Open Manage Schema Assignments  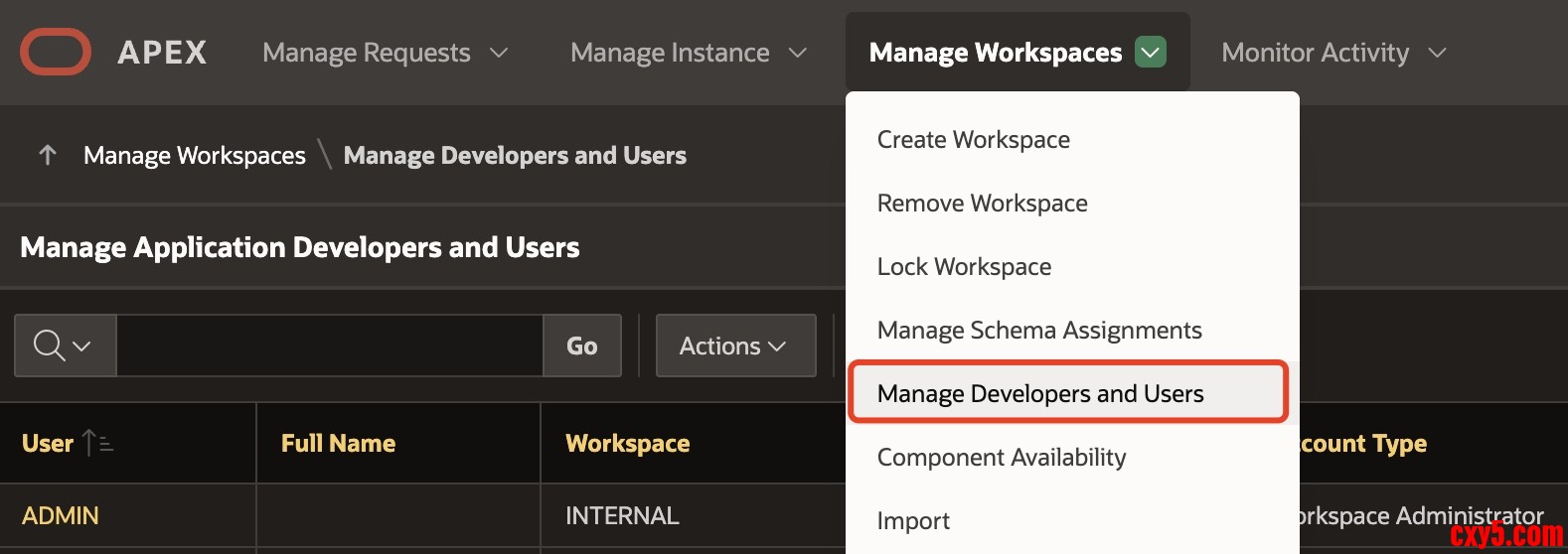click(x=1038, y=331)
